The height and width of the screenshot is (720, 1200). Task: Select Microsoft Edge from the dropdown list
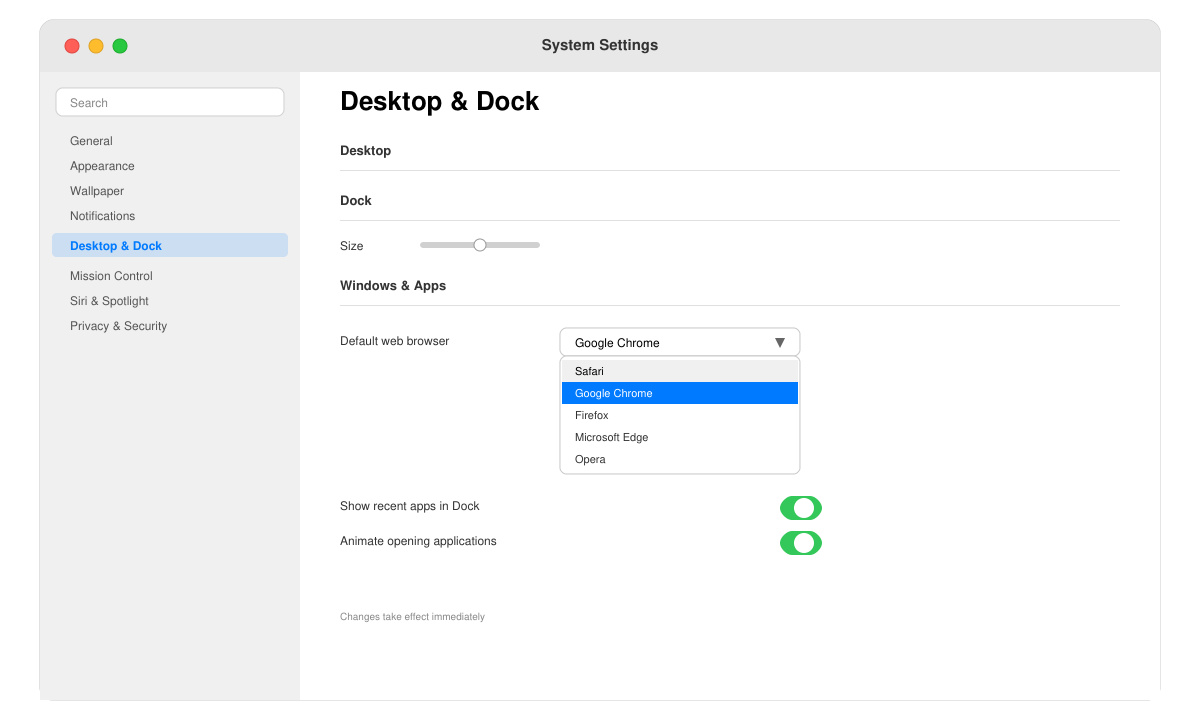[680, 437]
